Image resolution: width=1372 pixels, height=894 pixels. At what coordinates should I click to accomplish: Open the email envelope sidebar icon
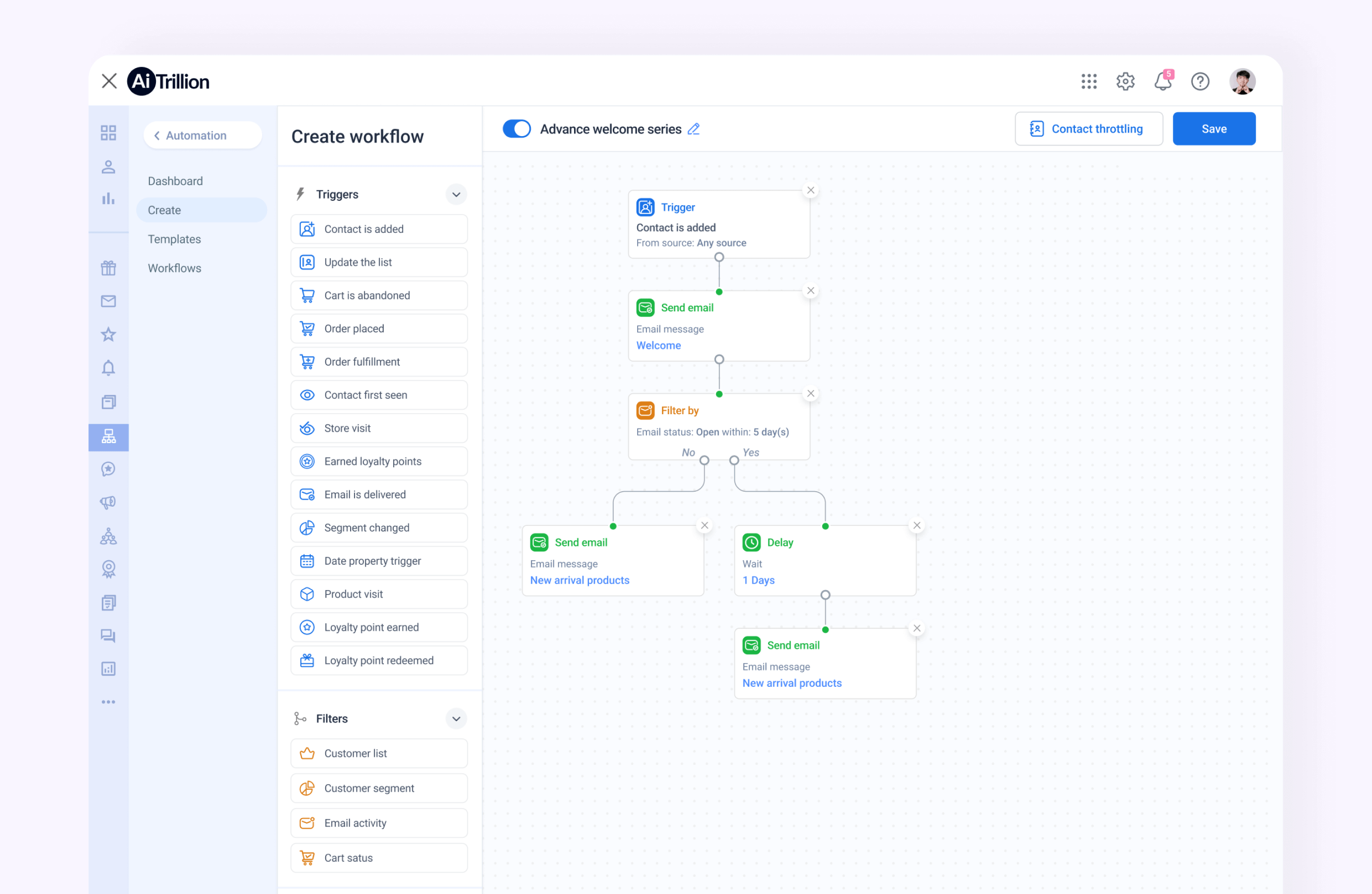(x=108, y=301)
